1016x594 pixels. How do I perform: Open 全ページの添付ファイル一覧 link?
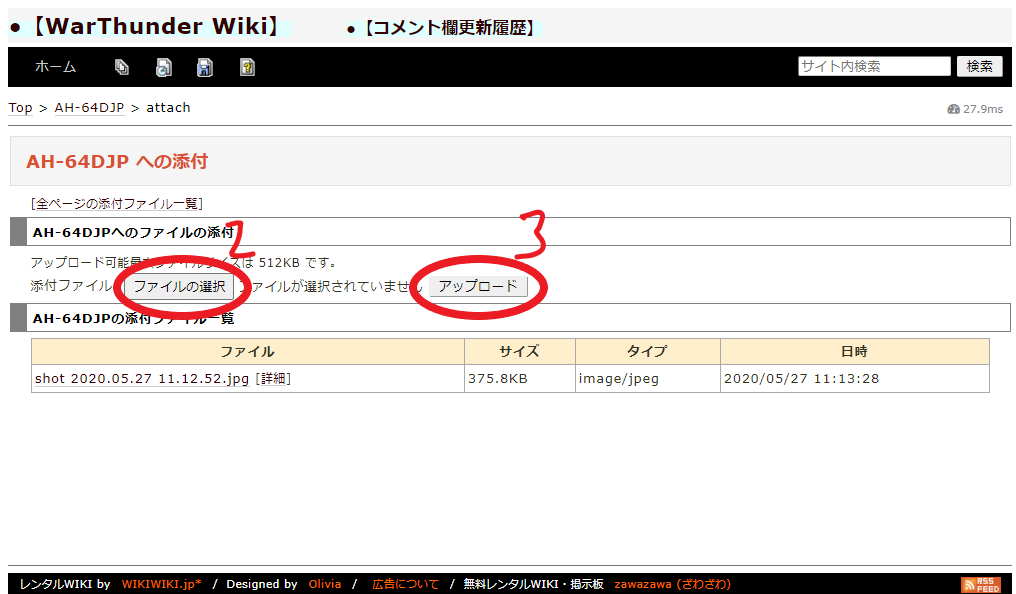pos(117,204)
